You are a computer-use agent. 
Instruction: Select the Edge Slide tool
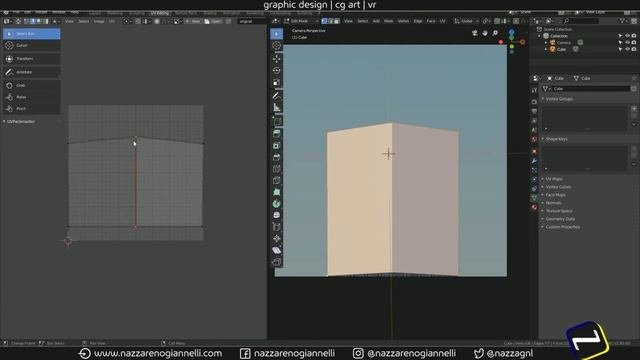pyautogui.click(x=277, y=227)
